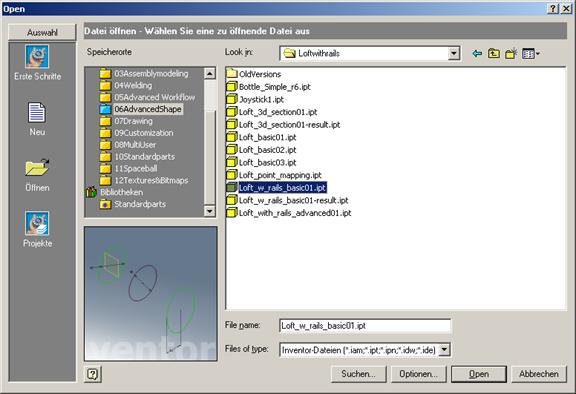Image resolution: width=576 pixels, height=394 pixels.
Task: Click the Abbrechen button
Action: [x=539, y=374]
